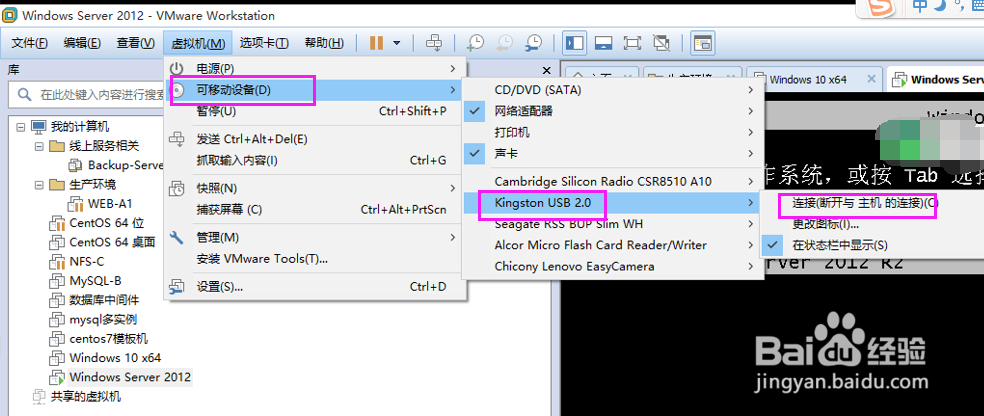
Task: Expand Chicony Lenovo EasyCamera submenu
Action: pyautogui.click(x=612, y=267)
